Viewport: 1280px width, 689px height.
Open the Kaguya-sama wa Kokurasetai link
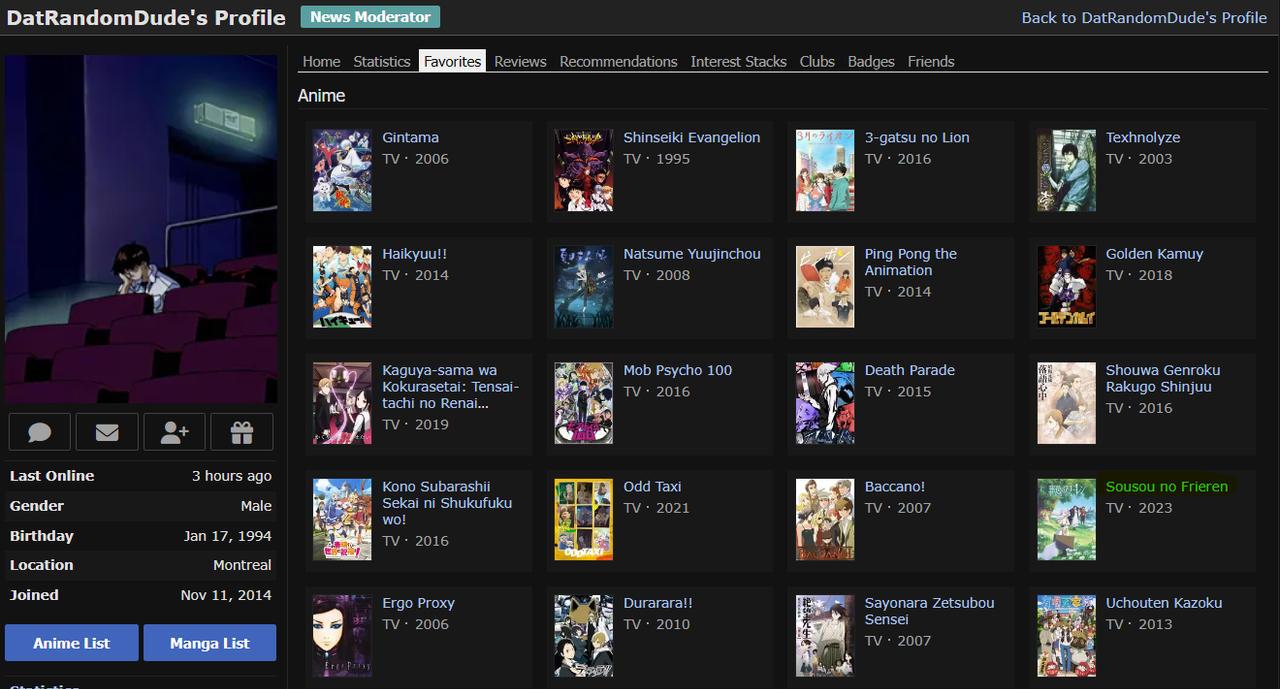tap(451, 387)
